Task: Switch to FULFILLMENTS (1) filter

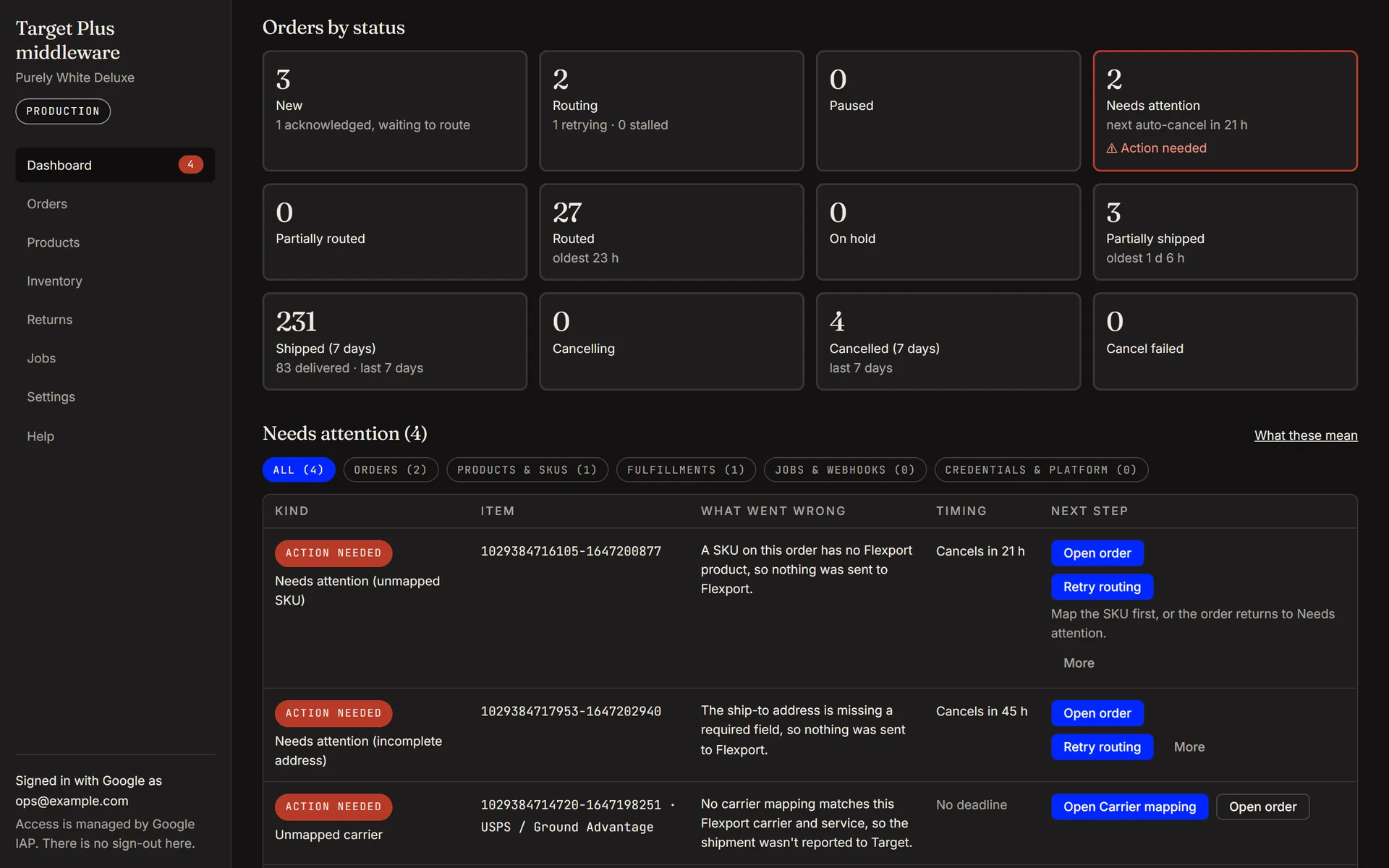Action: click(x=686, y=469)
